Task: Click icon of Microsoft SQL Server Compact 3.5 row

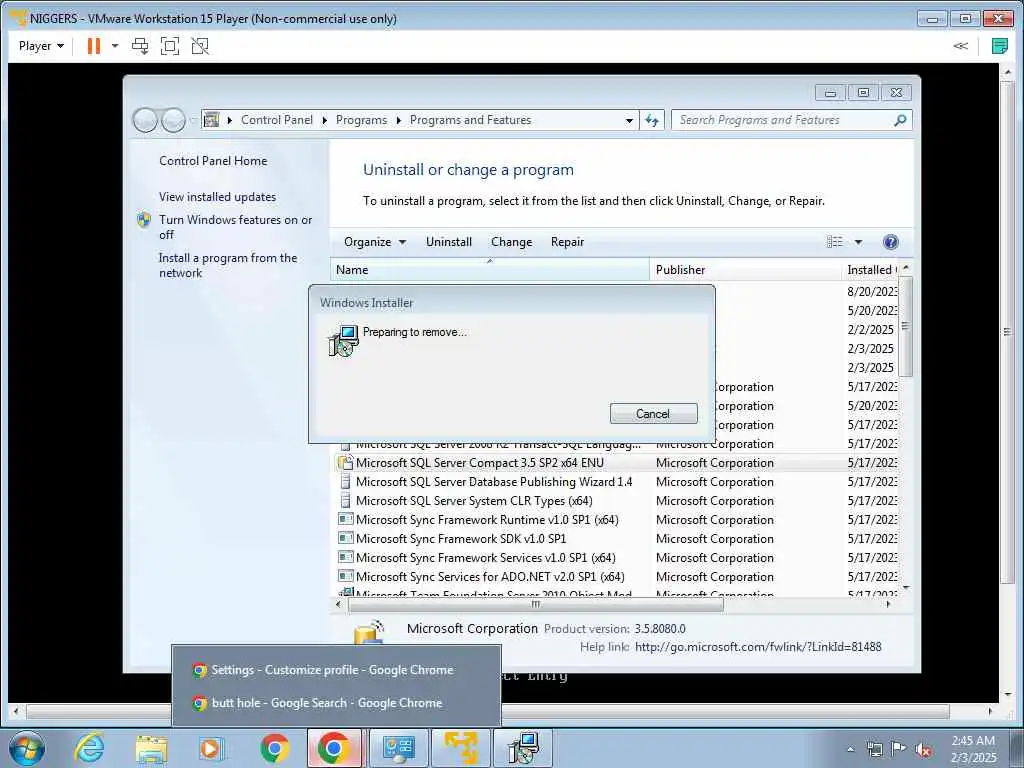Action: (x=345, y=463)
